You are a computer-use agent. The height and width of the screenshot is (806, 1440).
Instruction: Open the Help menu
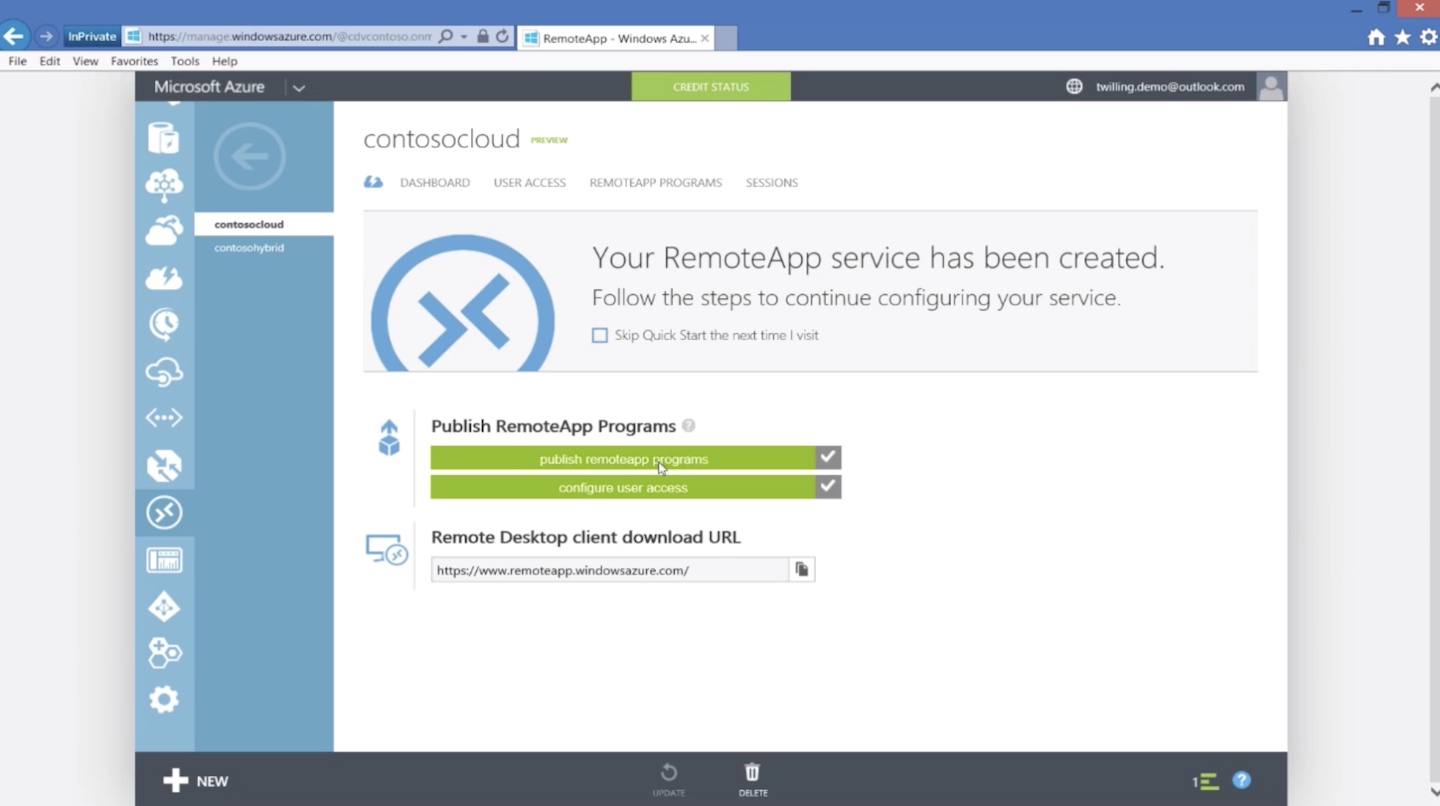tap(224, 61)
